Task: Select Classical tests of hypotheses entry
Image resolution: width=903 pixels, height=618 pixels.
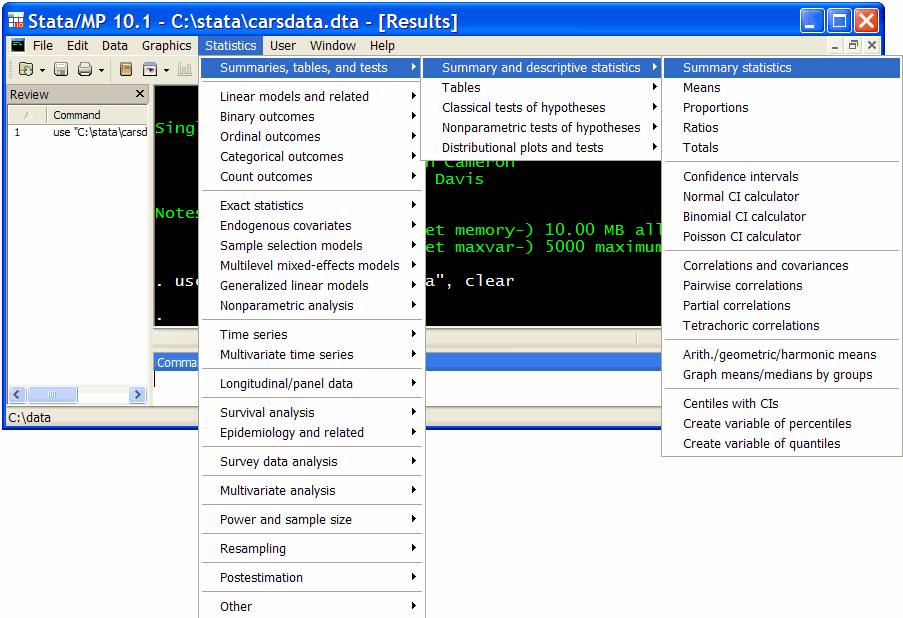Action: click(523, 108)
